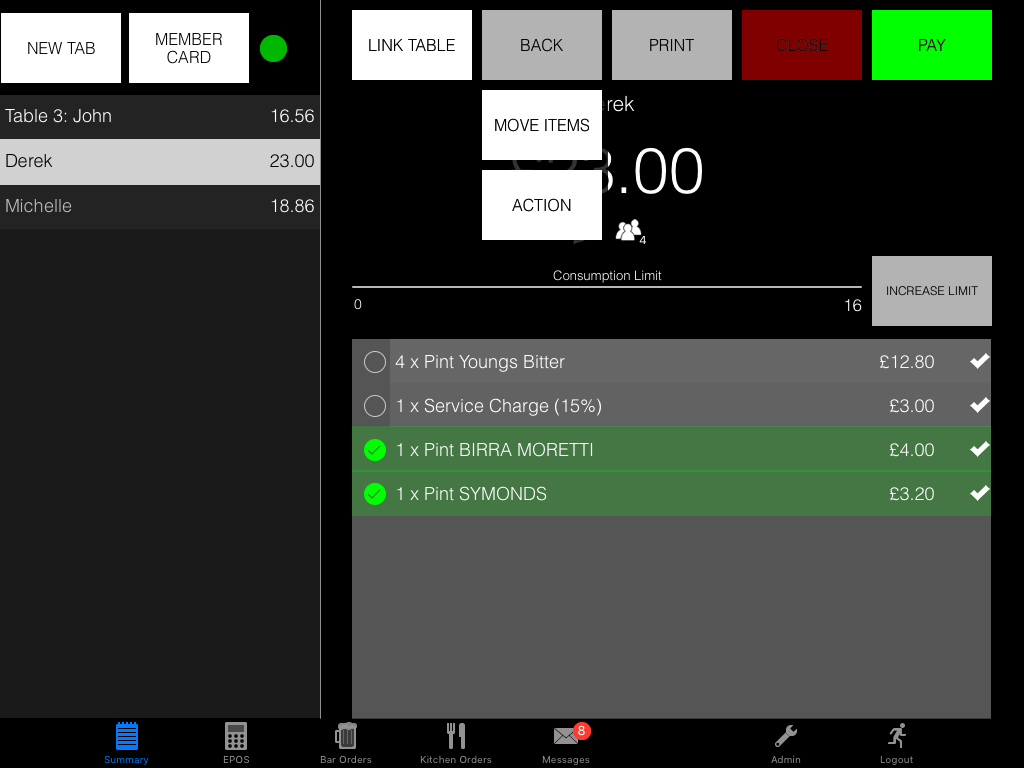Select Michelle's tab in the list
Image resolution: width=1024 pixels, height=768 pixels.
point(160,206)
